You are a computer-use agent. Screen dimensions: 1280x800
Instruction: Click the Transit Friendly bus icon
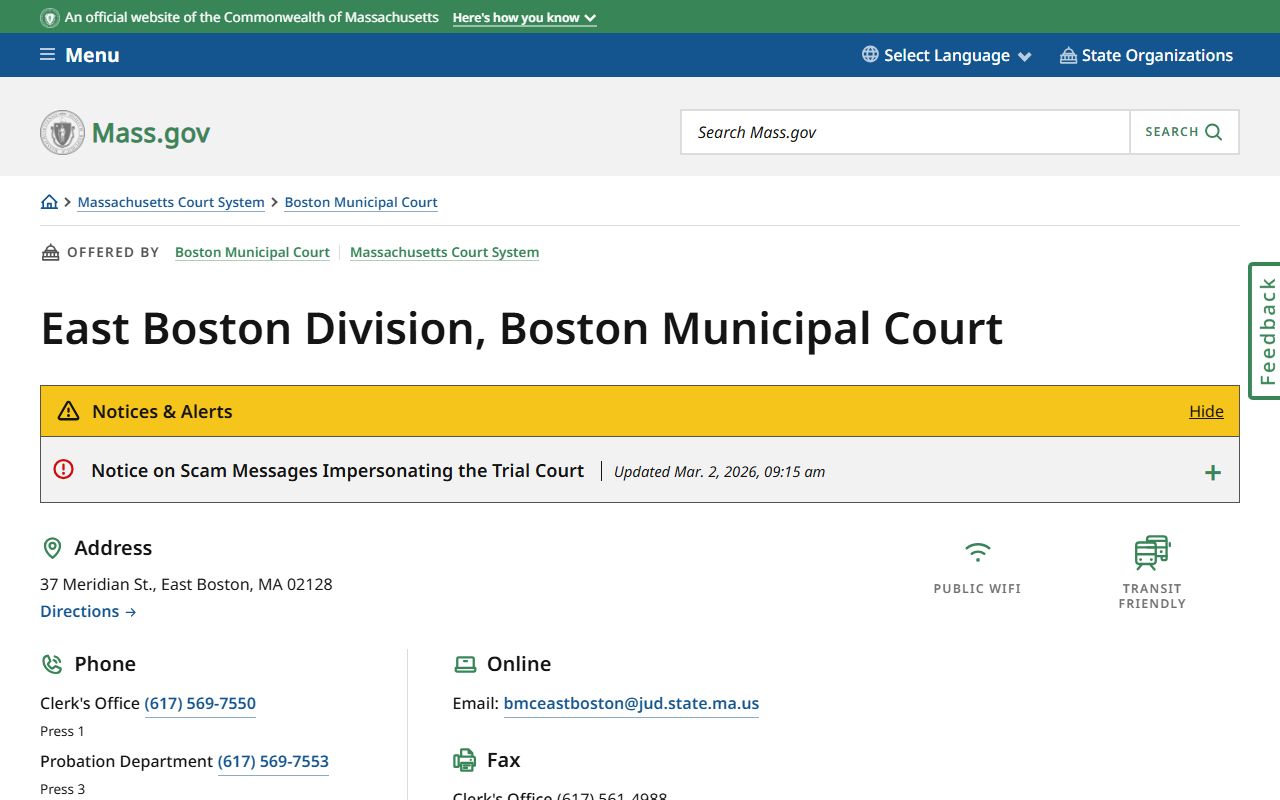[x=1152, y=552]
